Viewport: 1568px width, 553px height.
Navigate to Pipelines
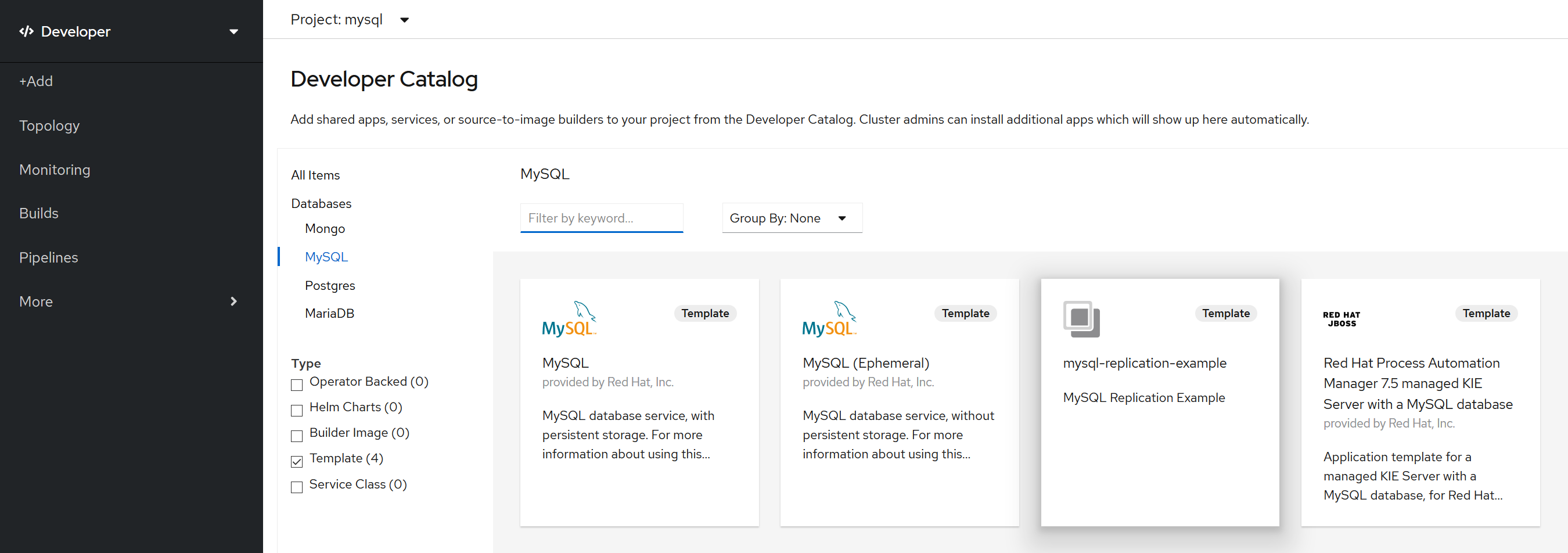[x=49, y=257]
